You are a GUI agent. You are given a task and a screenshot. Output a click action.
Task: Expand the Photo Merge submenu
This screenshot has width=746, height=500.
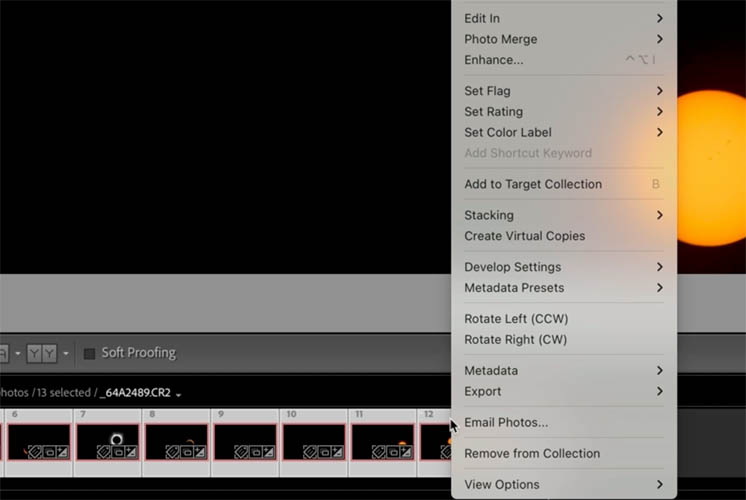[563, 39]
